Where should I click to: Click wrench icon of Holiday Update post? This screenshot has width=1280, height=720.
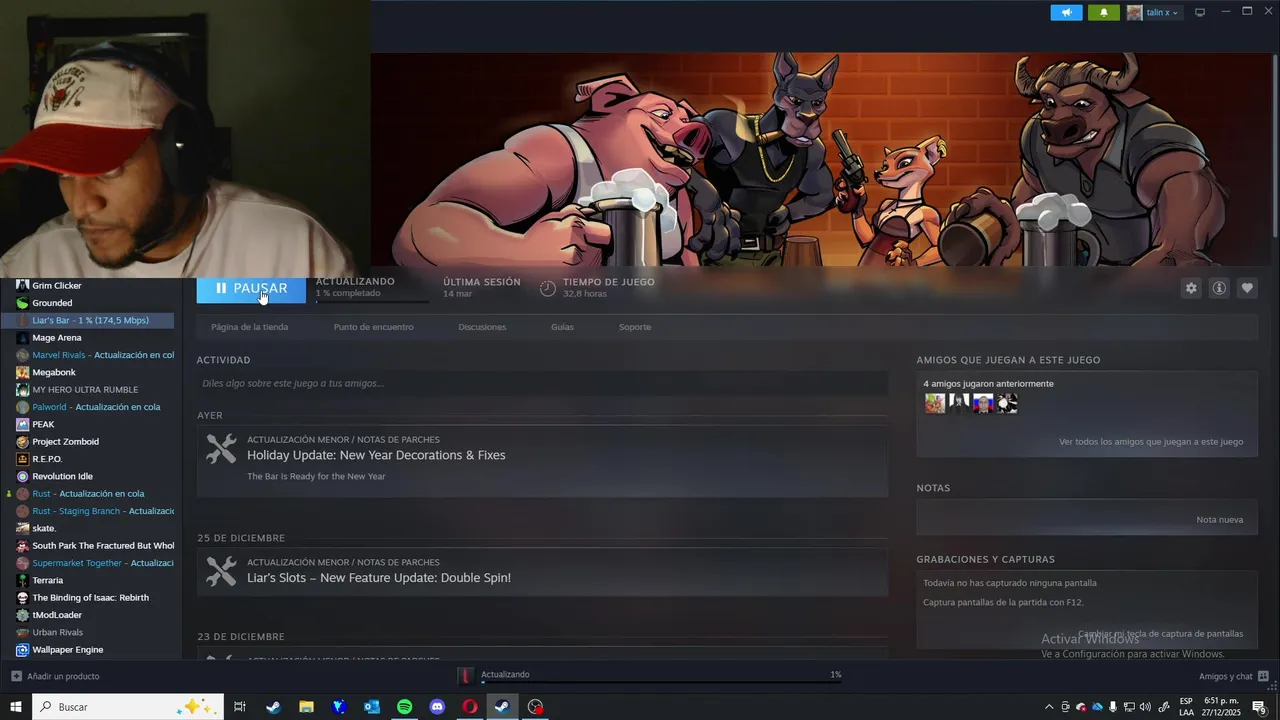tap(221, 448)
